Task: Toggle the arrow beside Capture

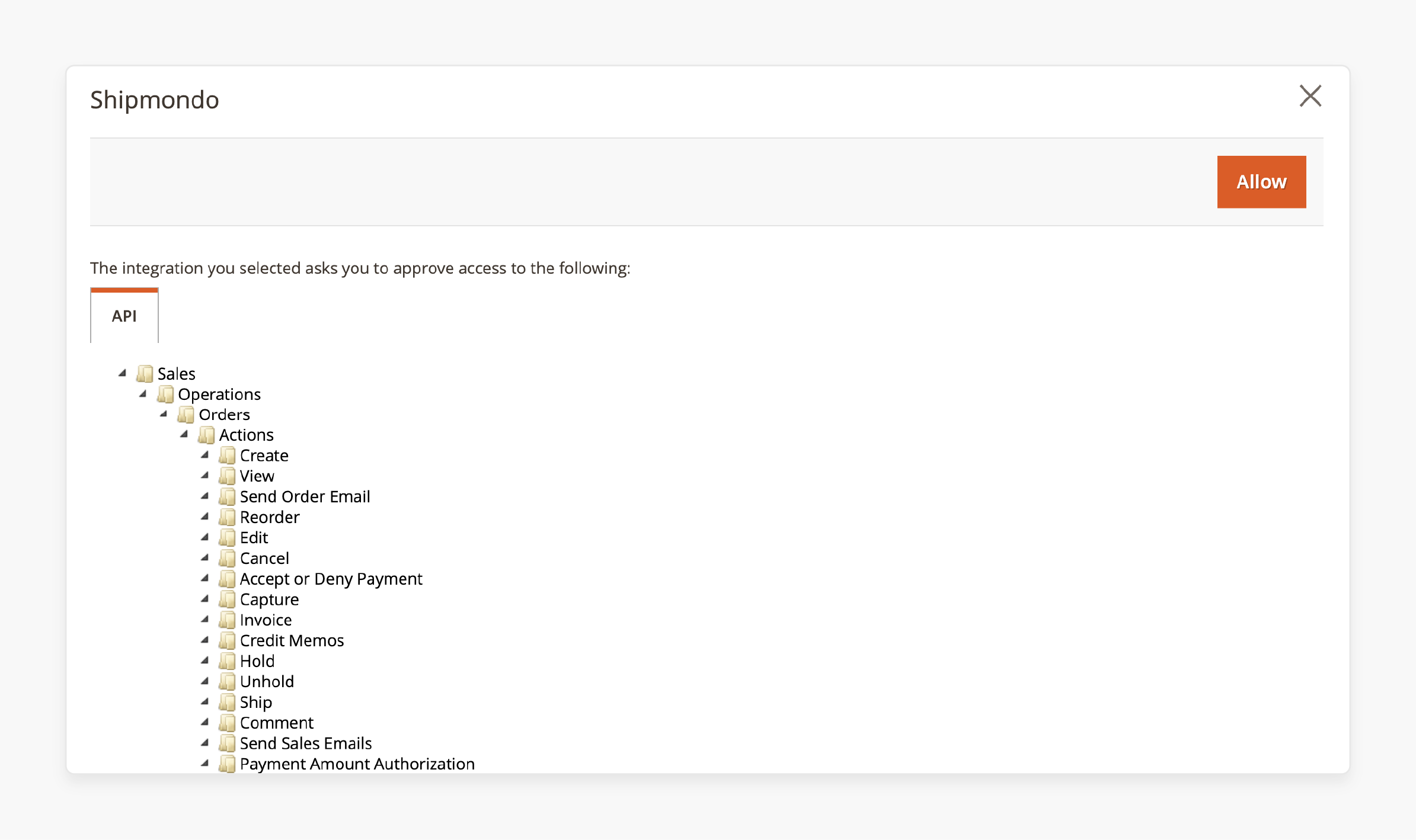Action: [x=205, y=599]
